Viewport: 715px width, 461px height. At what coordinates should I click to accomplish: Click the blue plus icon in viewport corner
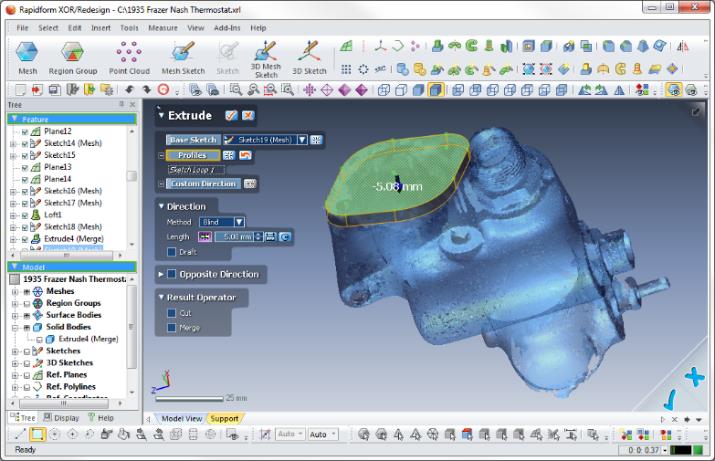coord(694,377)
